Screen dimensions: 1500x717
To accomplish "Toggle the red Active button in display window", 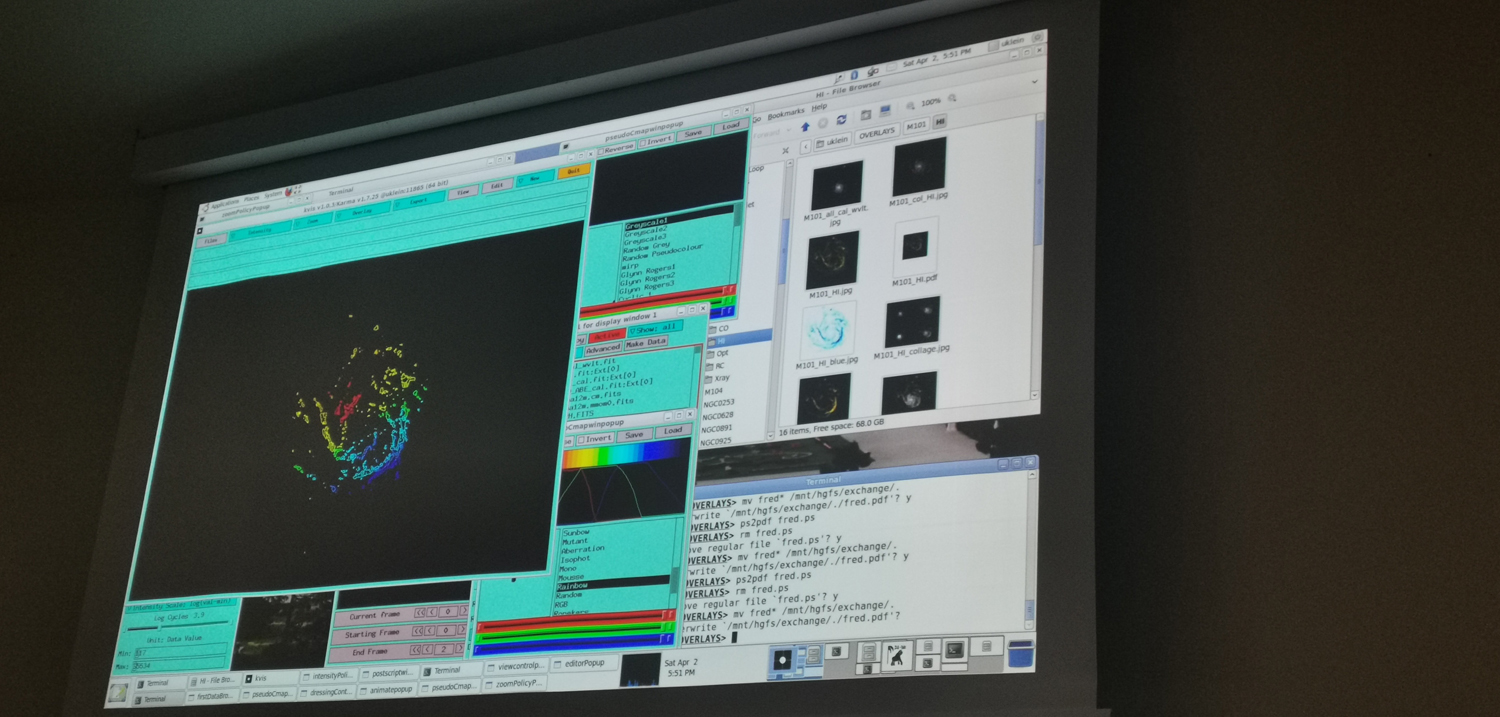I will [607, 336].
